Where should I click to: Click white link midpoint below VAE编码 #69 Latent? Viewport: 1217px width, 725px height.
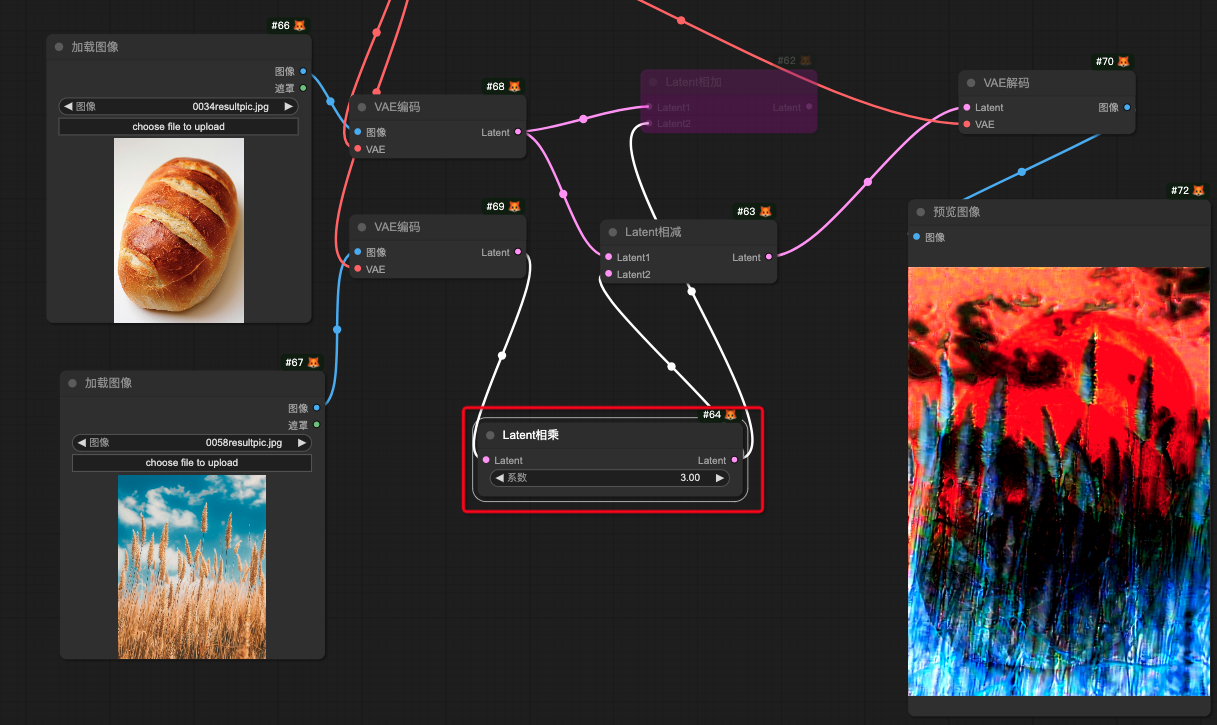click(502, 355)
